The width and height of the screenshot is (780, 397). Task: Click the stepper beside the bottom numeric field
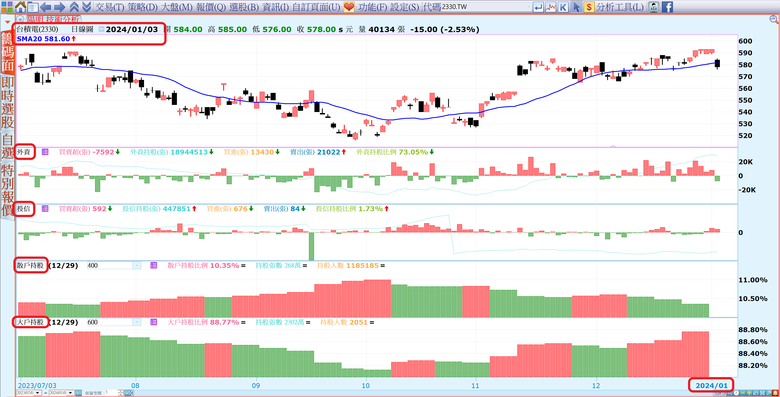120,393
